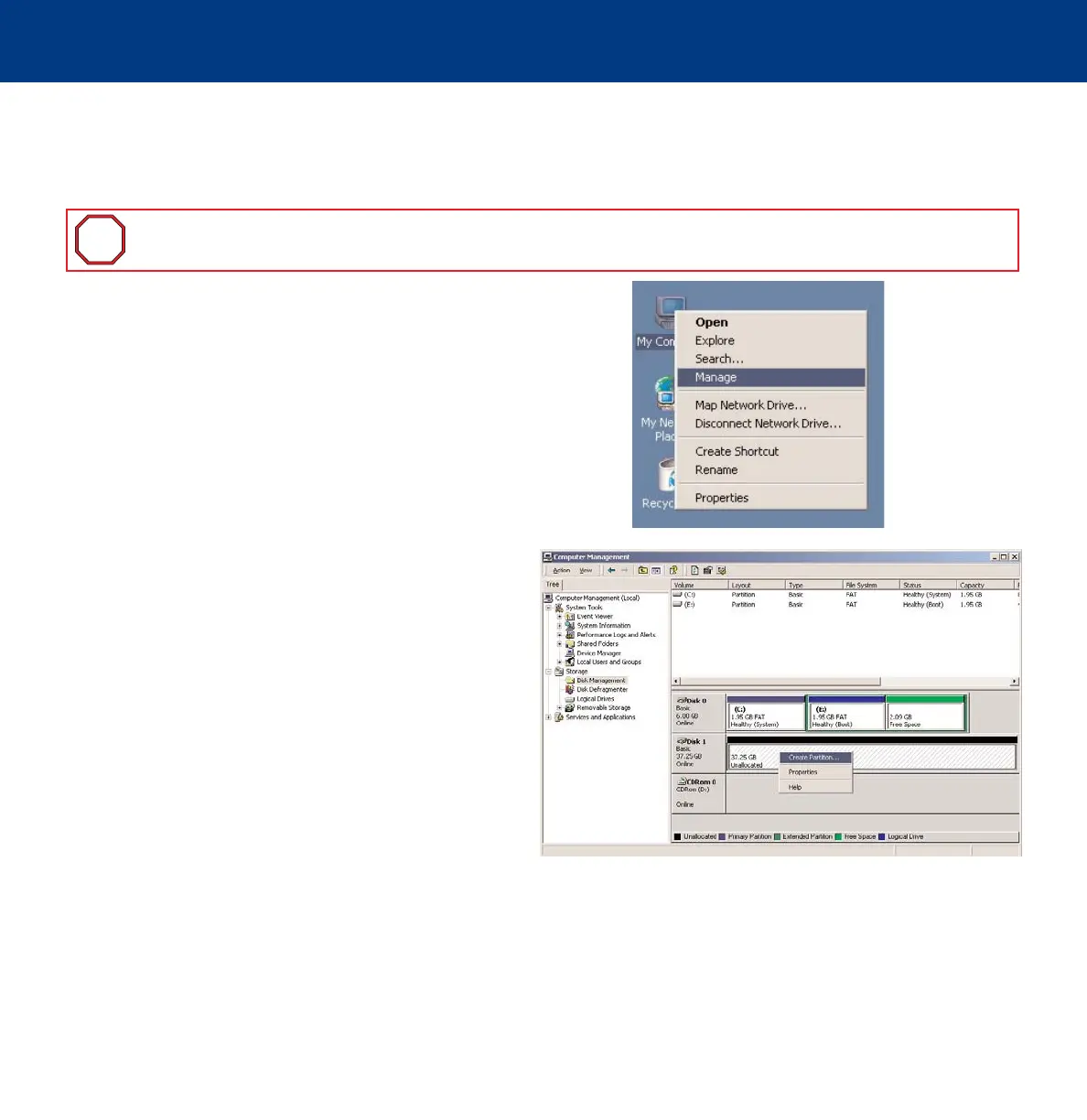The image size is (1087, 1120).
Task: Click the back arrow in Computer Management toolbar
Action: click(611, 570)
